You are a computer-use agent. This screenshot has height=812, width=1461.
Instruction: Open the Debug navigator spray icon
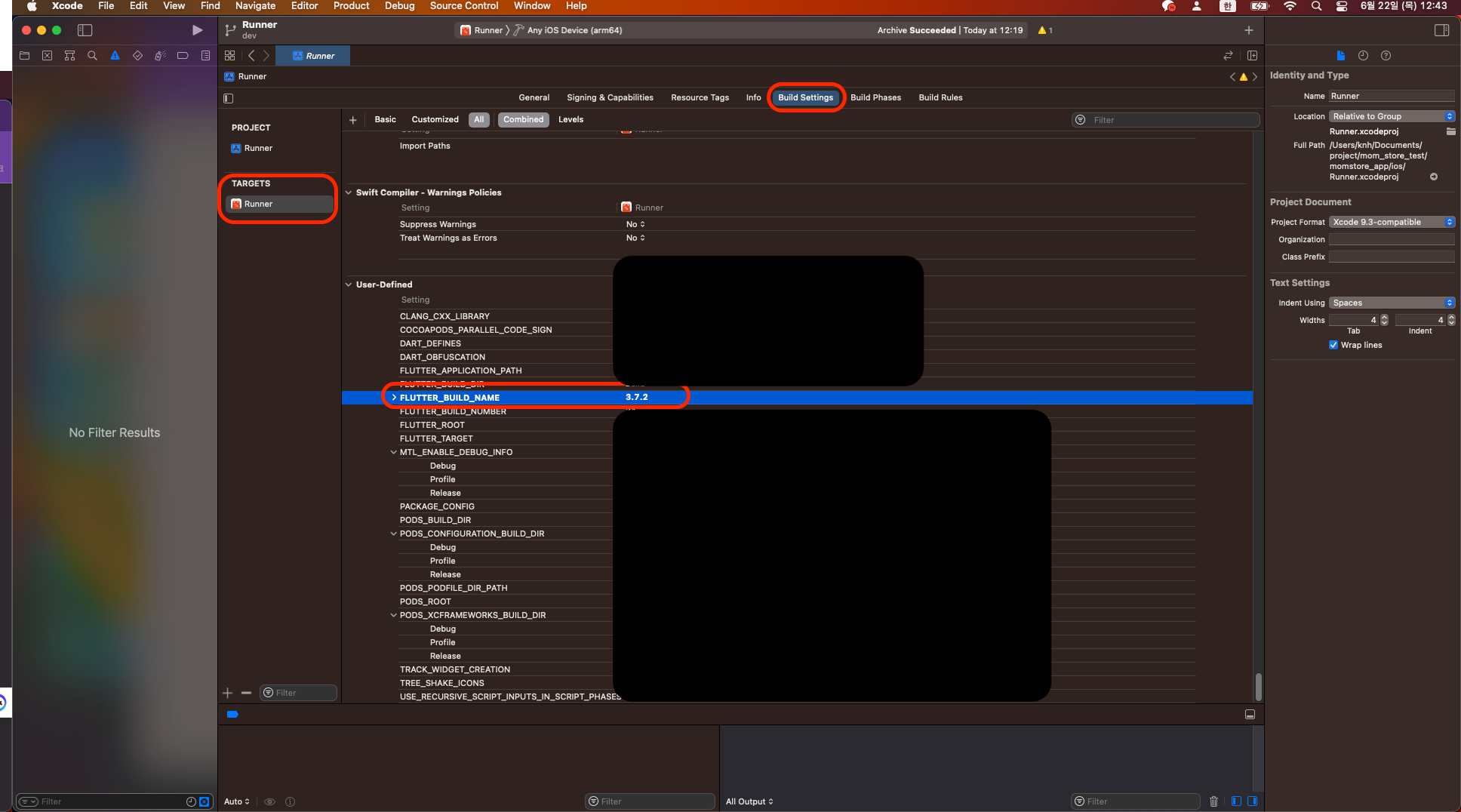pyautogui.click(x=160, y=56)
